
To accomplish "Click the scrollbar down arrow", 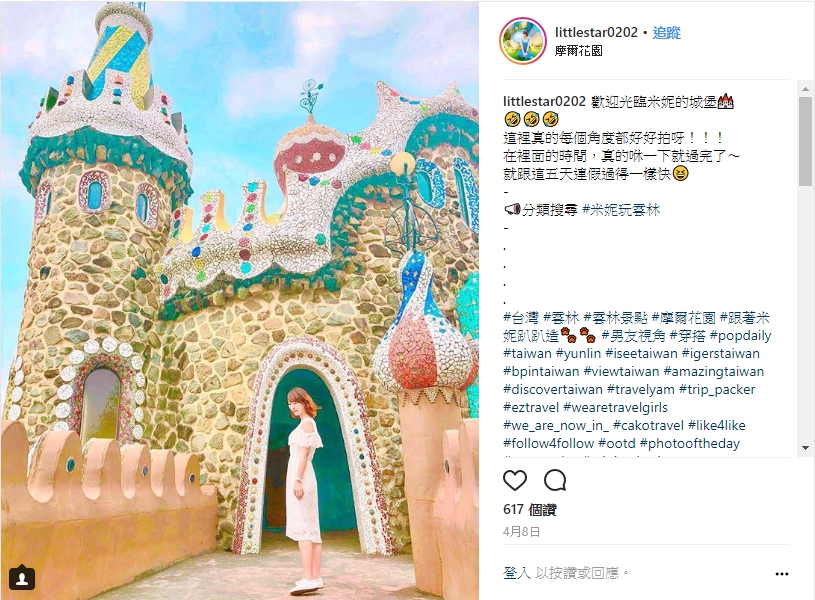I will click(805, 447).
